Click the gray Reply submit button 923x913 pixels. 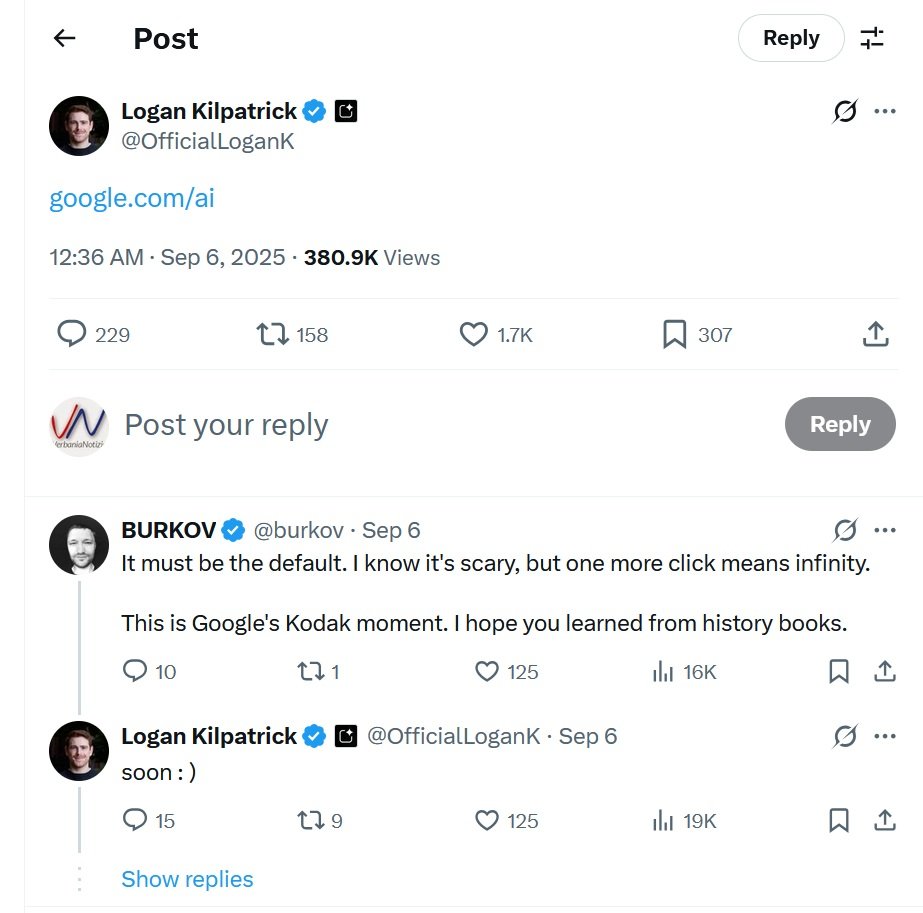point(840,424)
